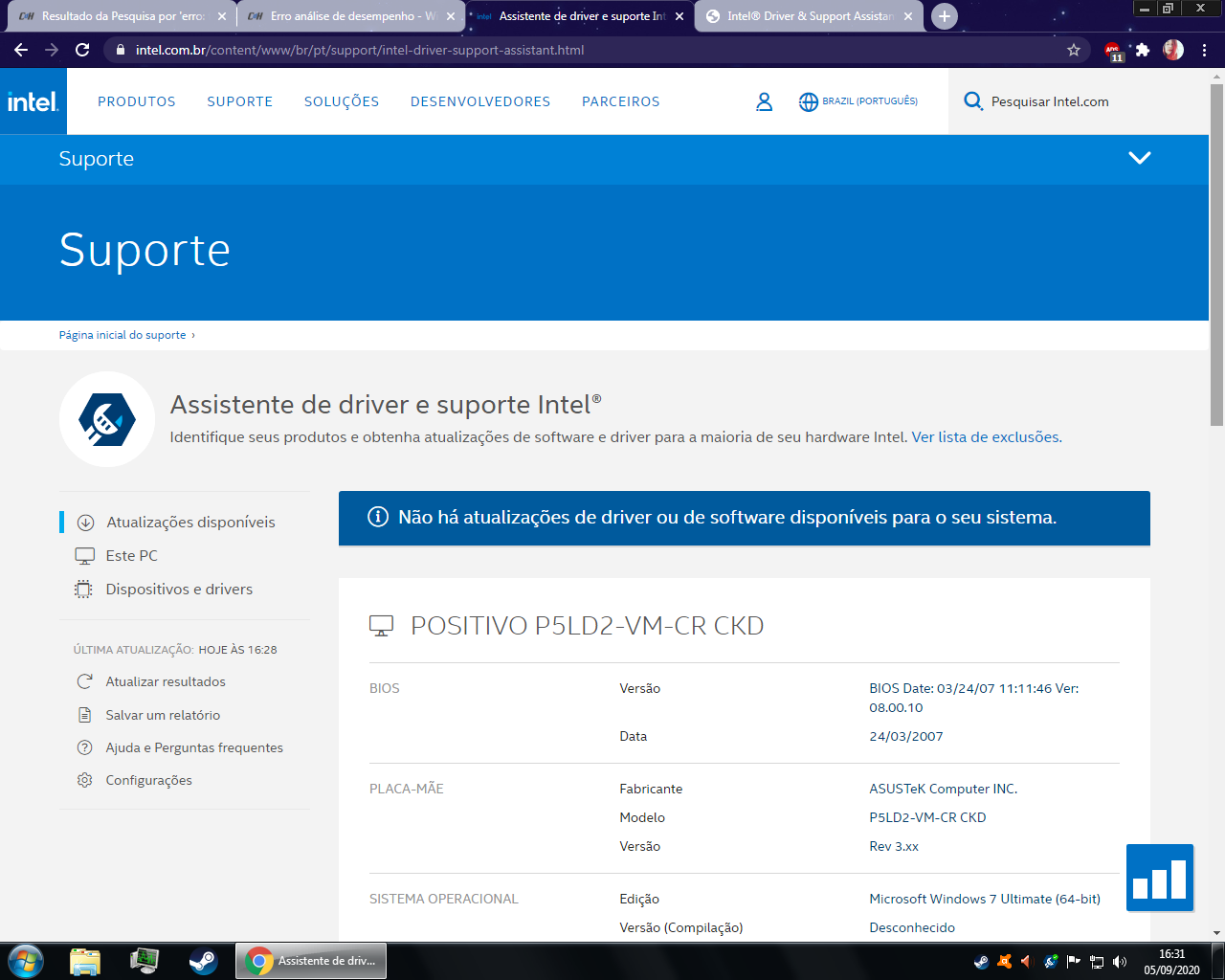Click the page vertical scrollbar

(x=1216, y=254)
